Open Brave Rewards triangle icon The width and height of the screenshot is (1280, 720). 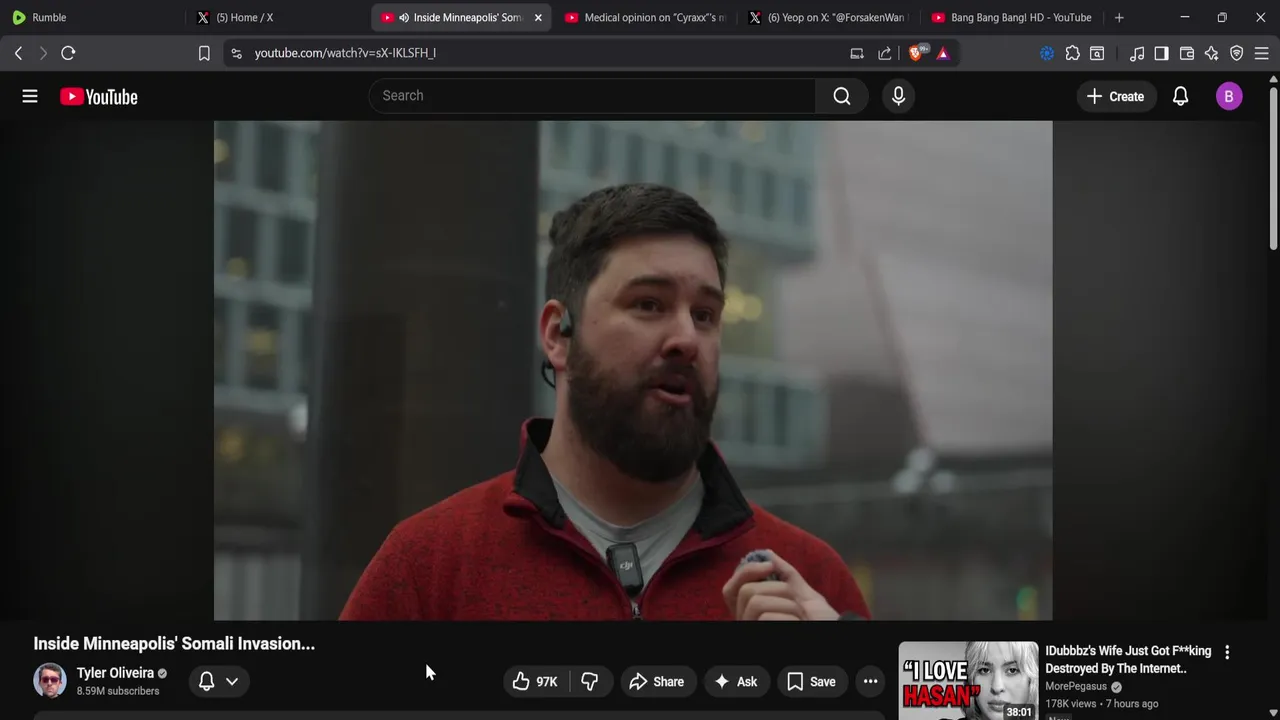(943, 53)
